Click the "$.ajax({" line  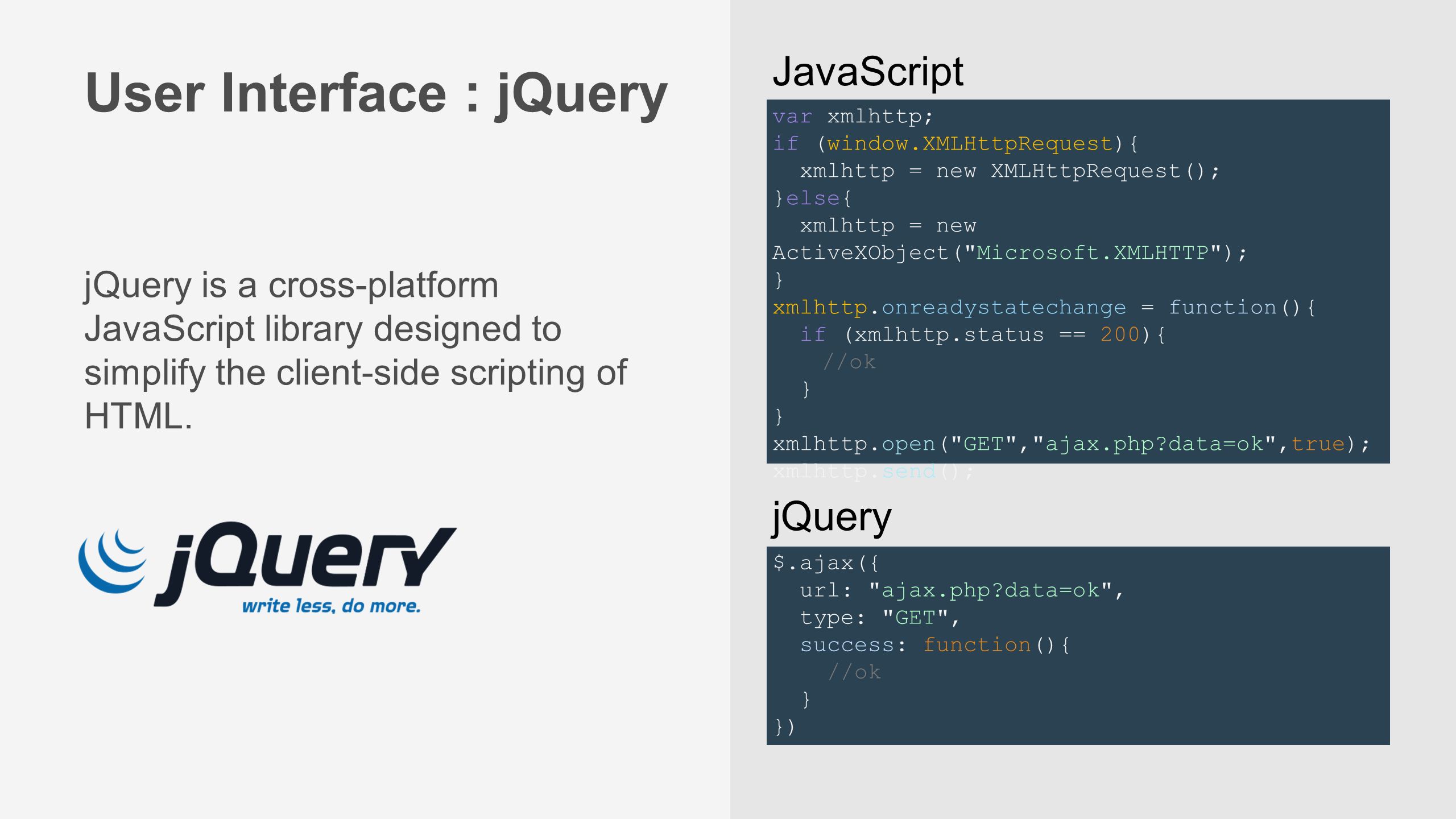click(x=826, y=564)
